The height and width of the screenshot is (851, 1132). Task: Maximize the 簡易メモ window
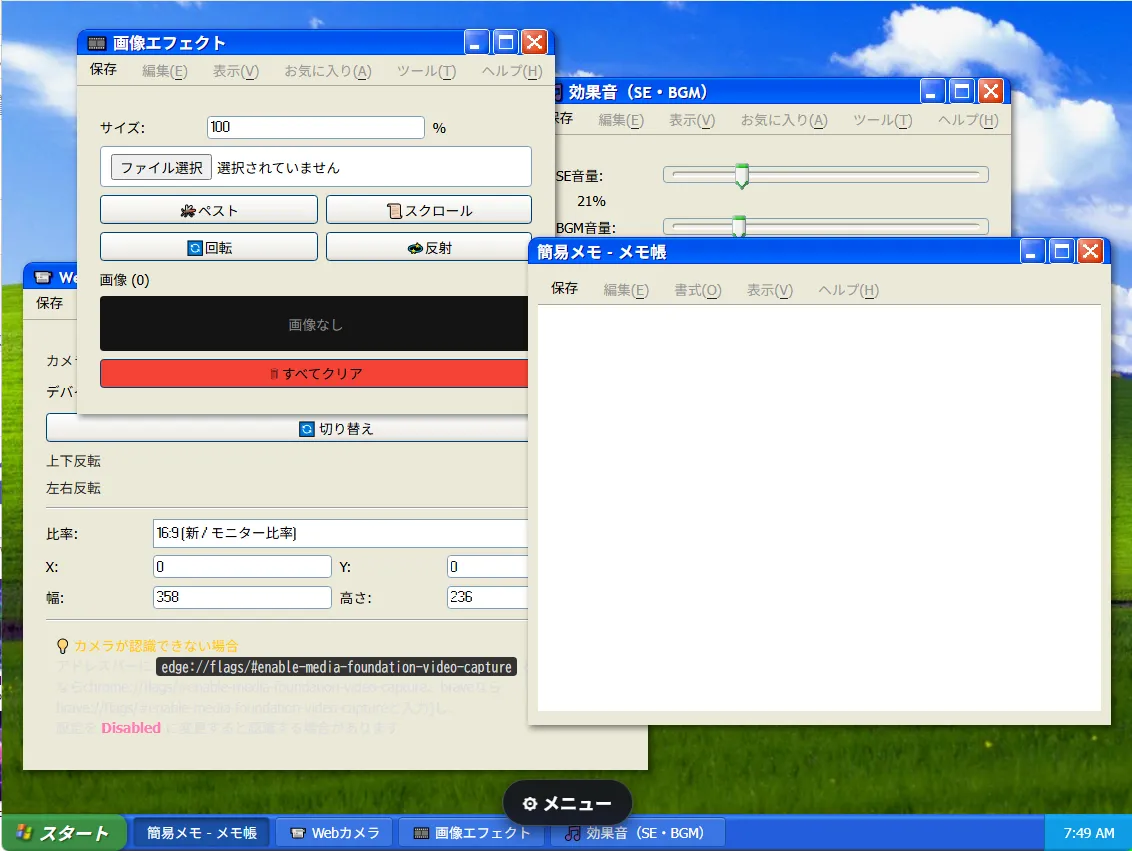point(1061,251)
